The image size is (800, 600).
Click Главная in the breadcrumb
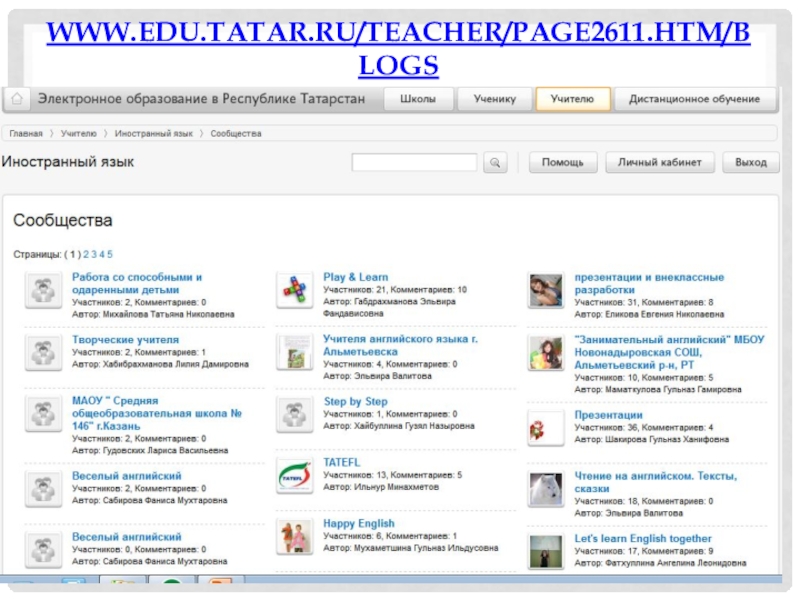(26, 133)
